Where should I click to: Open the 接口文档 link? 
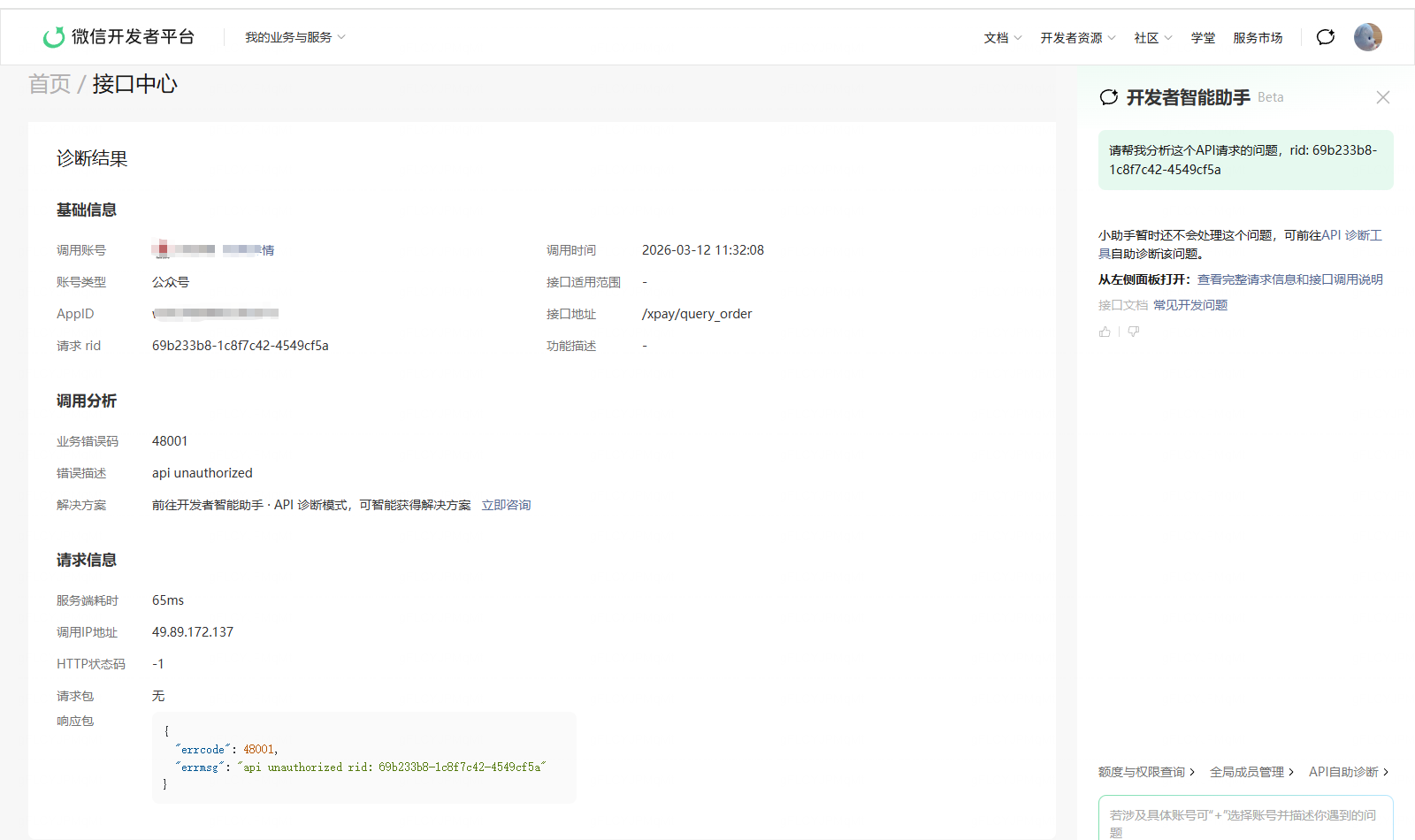point(1123,305)
